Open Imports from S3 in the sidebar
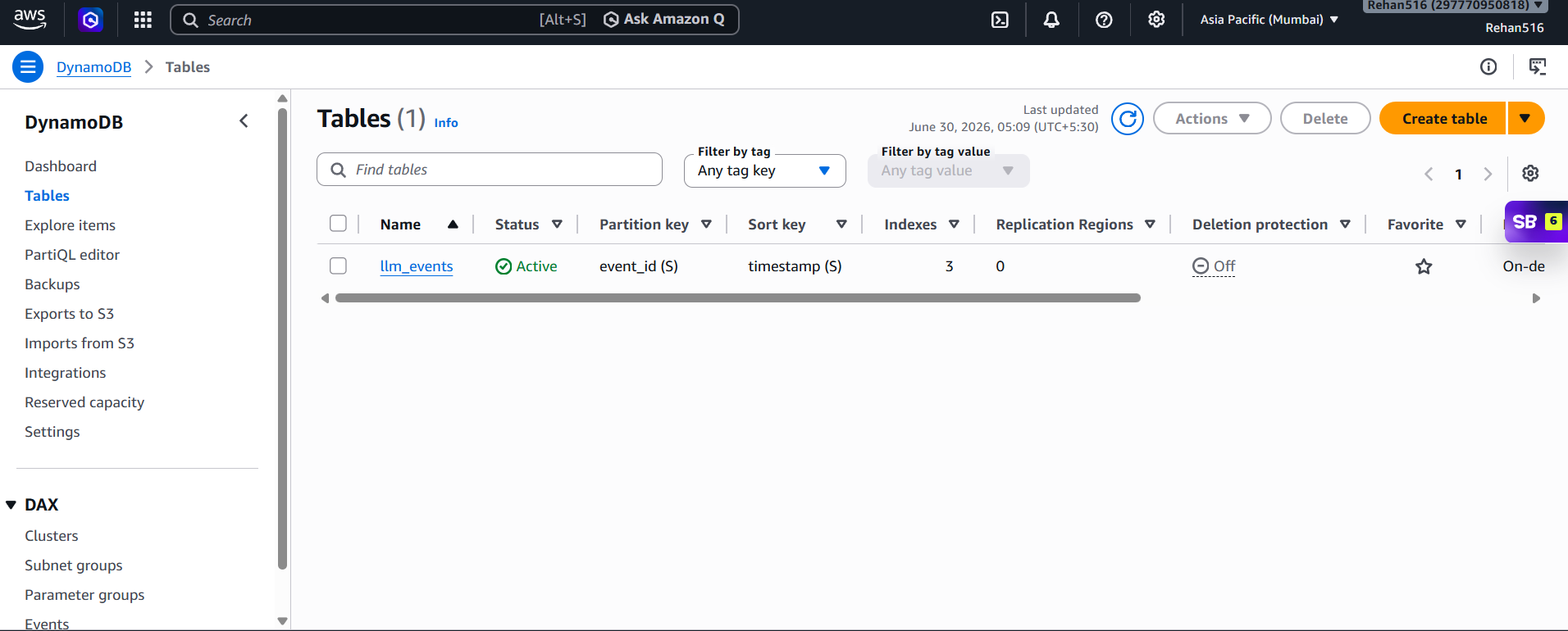This screenshot has height=631, width=1568. pyautogui.click(x=80, y=343)
